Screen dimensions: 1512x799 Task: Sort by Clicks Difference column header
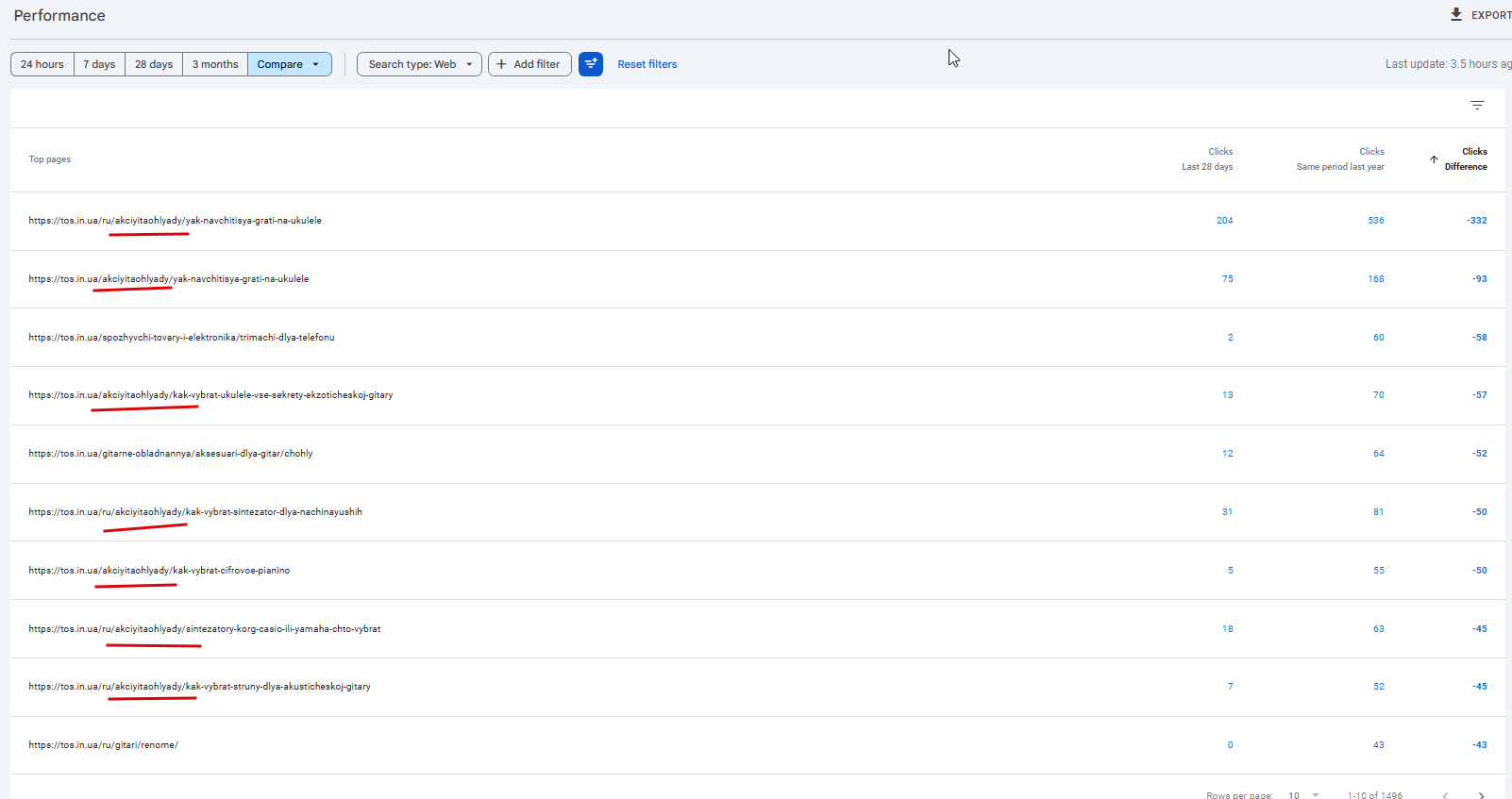click(1466, 158)
